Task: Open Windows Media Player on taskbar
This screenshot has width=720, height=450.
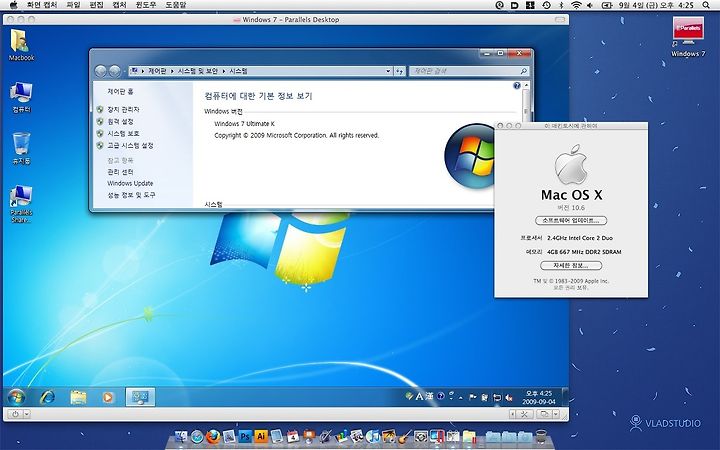Action: coord(108,397)
